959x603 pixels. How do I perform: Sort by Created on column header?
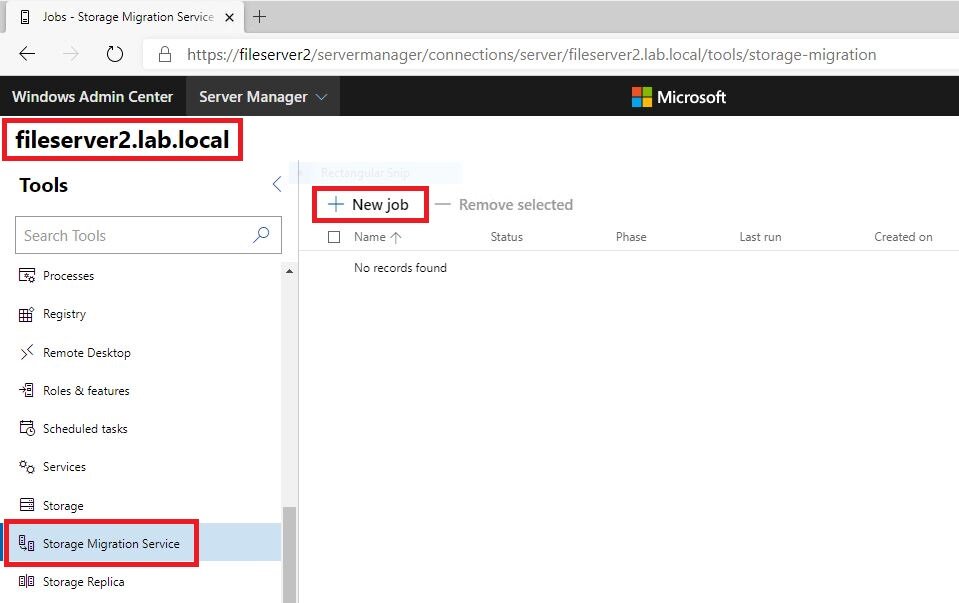(903, 237)
